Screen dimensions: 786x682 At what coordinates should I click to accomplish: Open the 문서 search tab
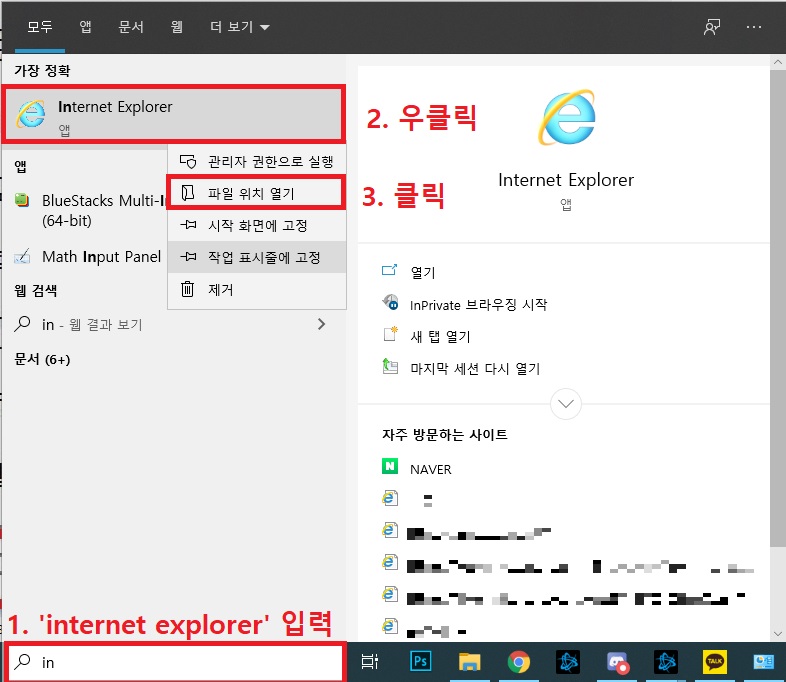pyautogui.click(x=131, y=27)
